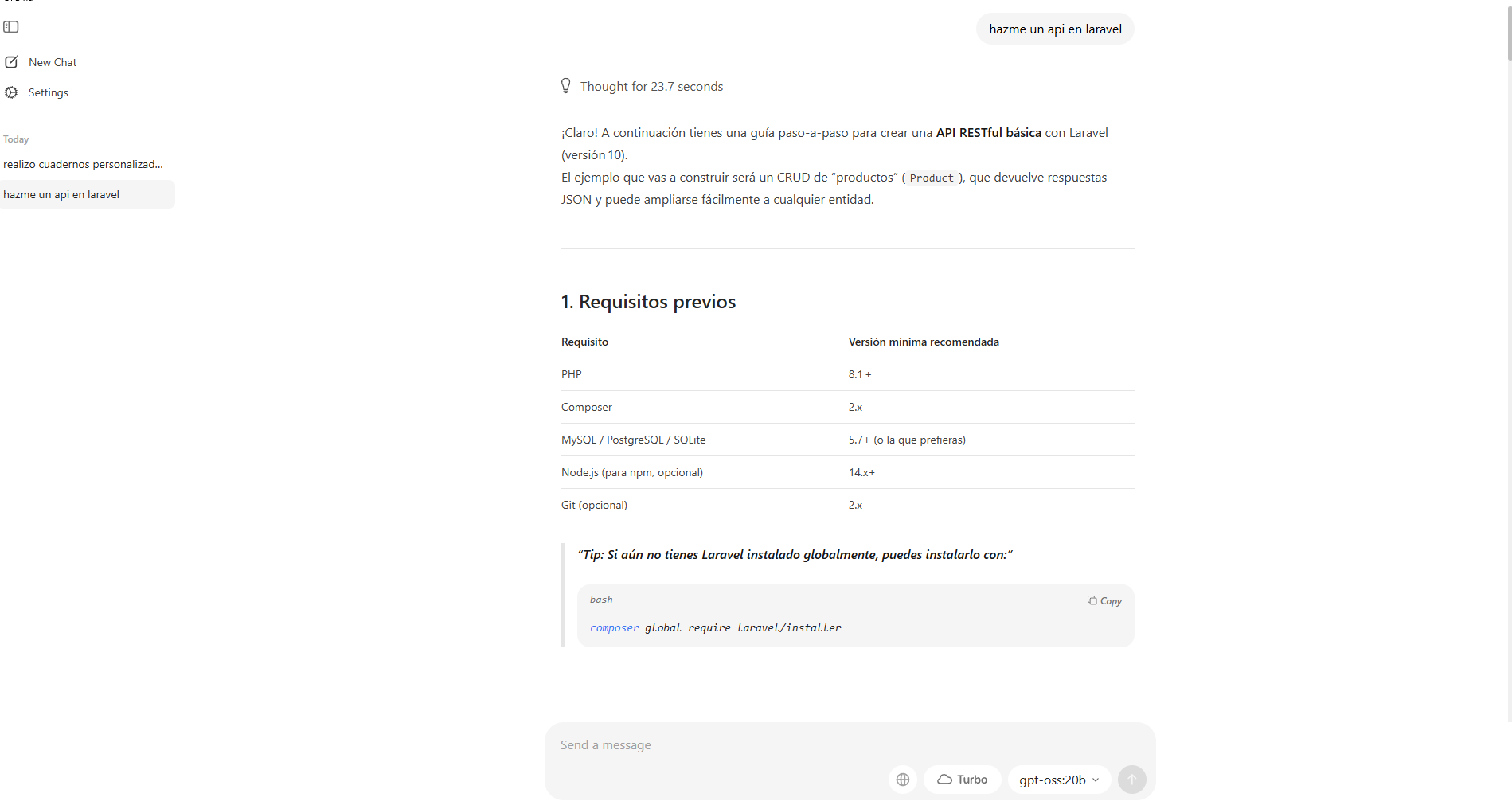Click the send message arrow button

coord(1131,780)
